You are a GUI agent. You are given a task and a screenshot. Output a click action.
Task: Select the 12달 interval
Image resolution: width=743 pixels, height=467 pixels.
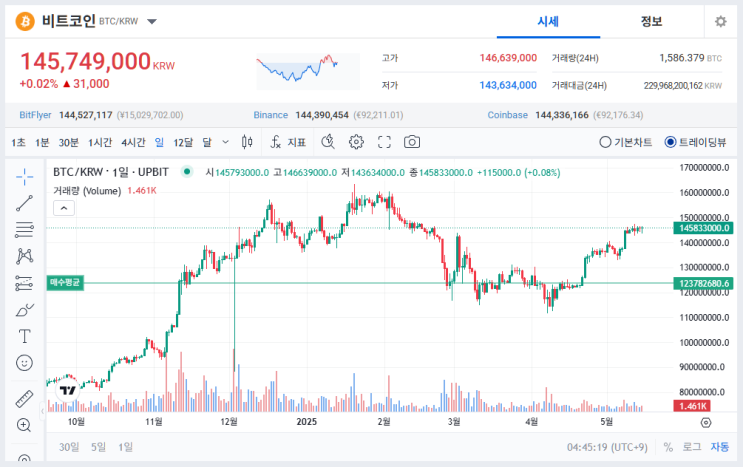183,142
